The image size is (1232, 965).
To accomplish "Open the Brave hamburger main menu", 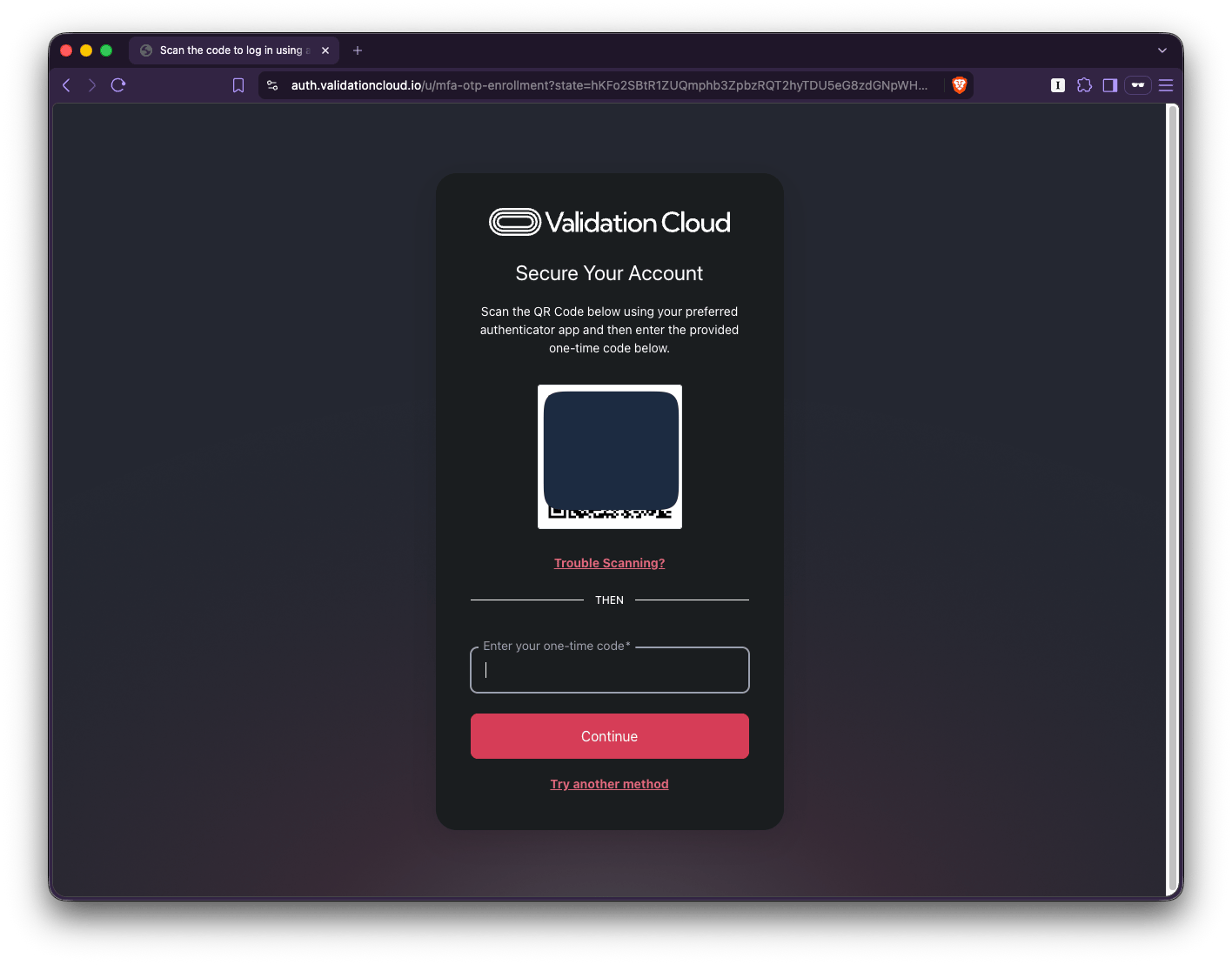I will [1166, 85].
